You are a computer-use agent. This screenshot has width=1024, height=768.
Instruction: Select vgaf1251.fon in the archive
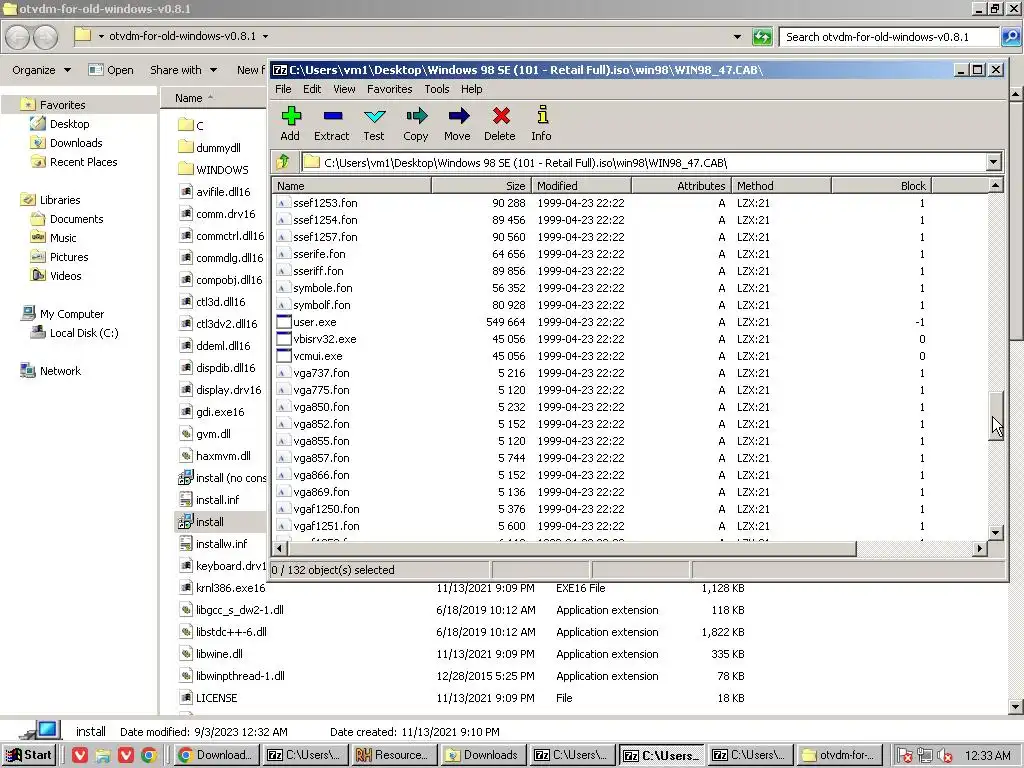[327, 526]
